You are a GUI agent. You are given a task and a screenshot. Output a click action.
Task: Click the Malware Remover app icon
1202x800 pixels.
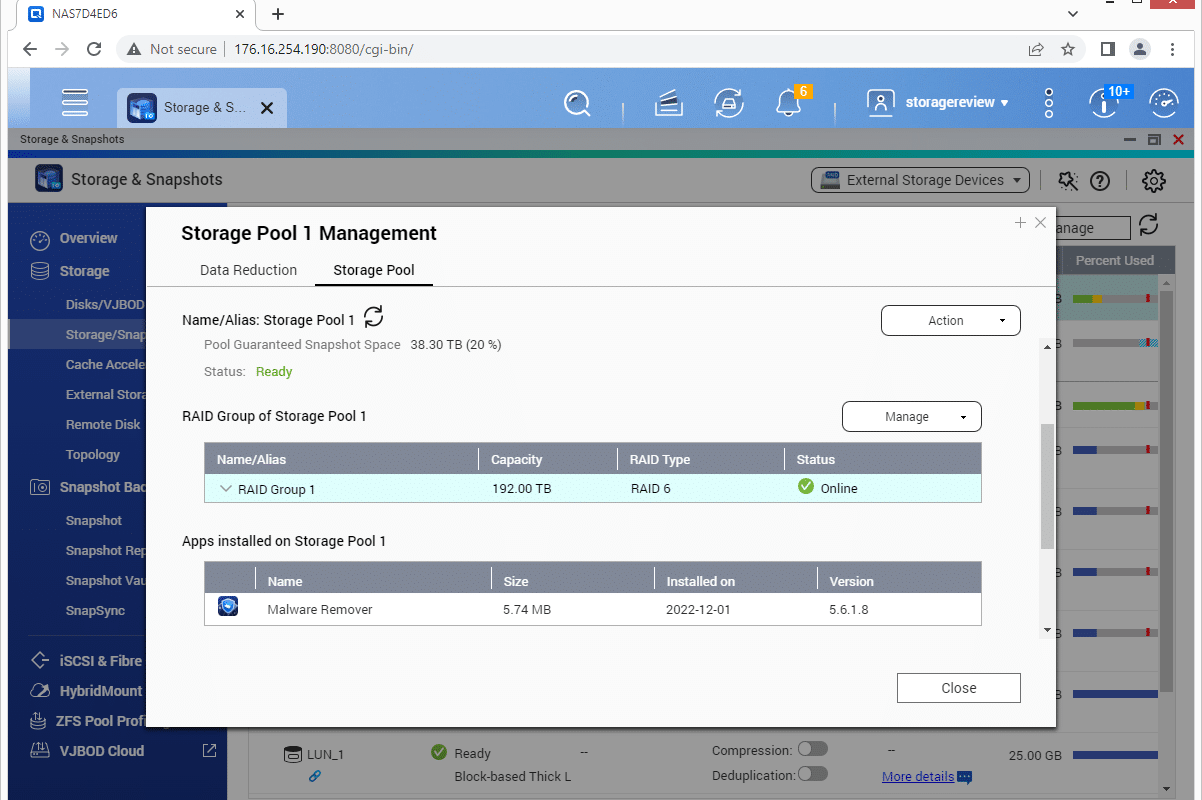[x=228, y=606]
